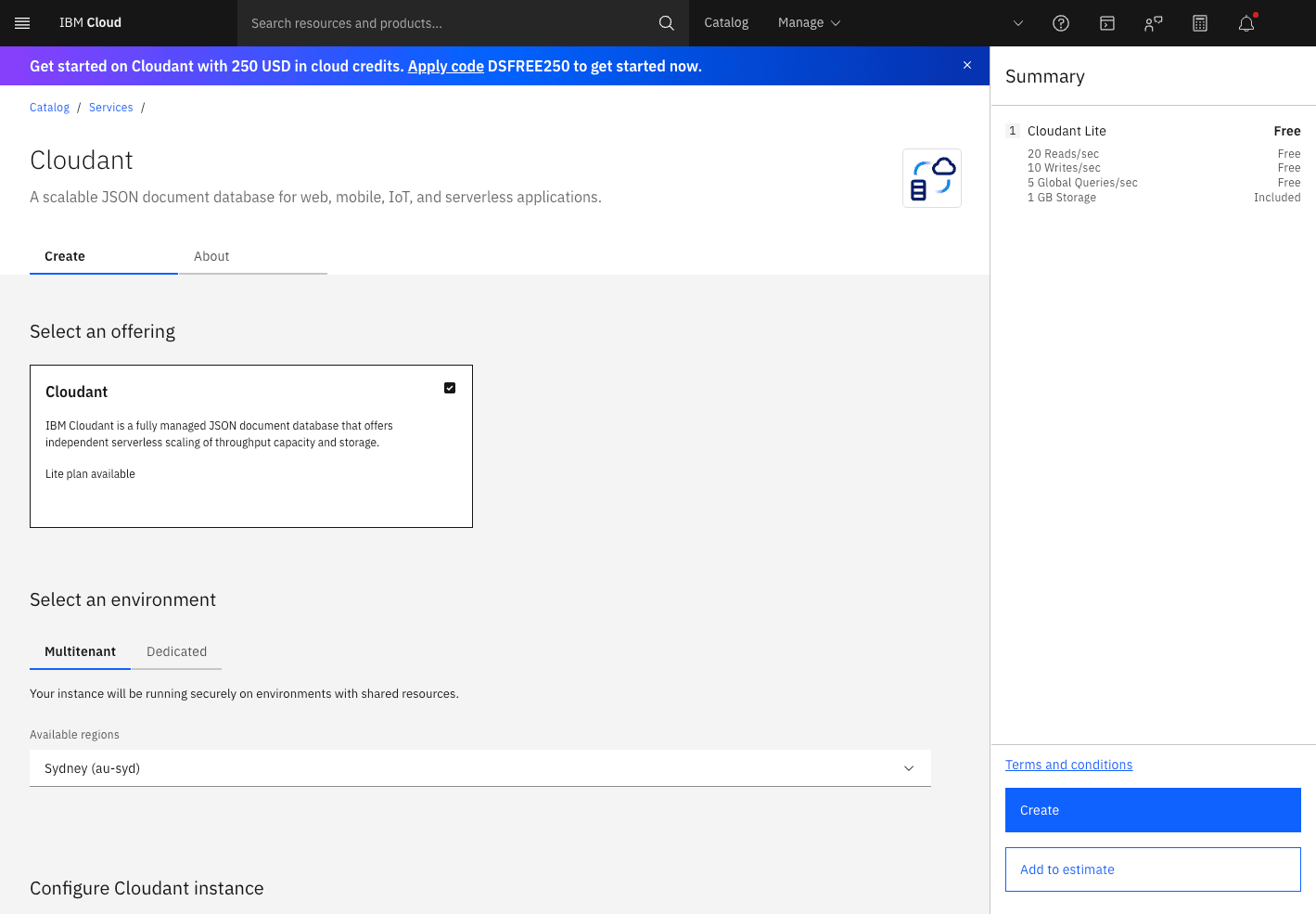Click the 20 Reads/sec line
1316x914 pixels.
(x=1063, y=154)
